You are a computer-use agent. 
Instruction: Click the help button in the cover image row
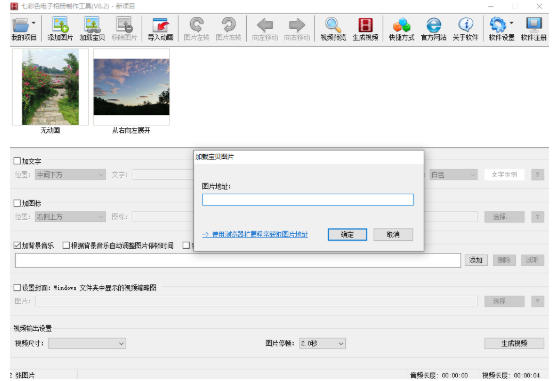click(x=537, y=301)
